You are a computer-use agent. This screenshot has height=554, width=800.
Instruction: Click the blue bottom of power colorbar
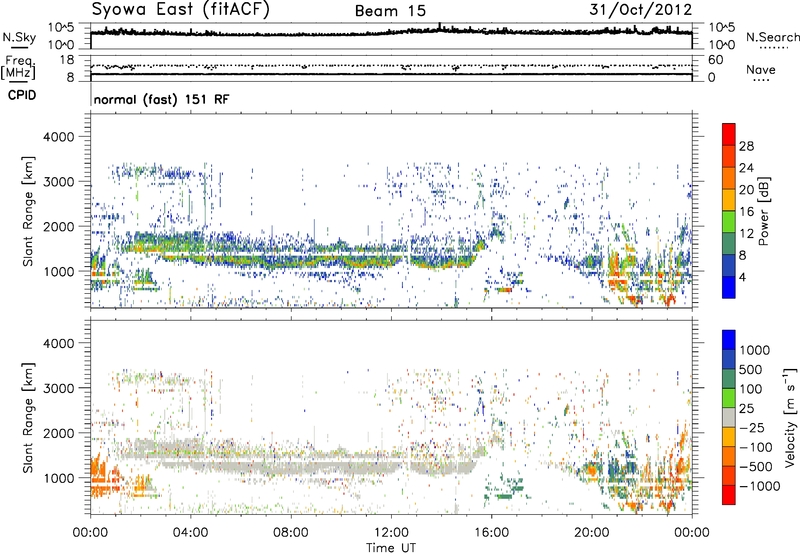(729, 288)
